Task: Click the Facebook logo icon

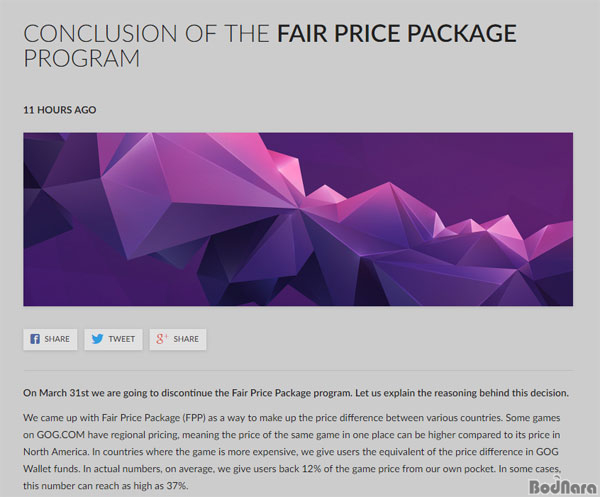Action: [35, 339]
